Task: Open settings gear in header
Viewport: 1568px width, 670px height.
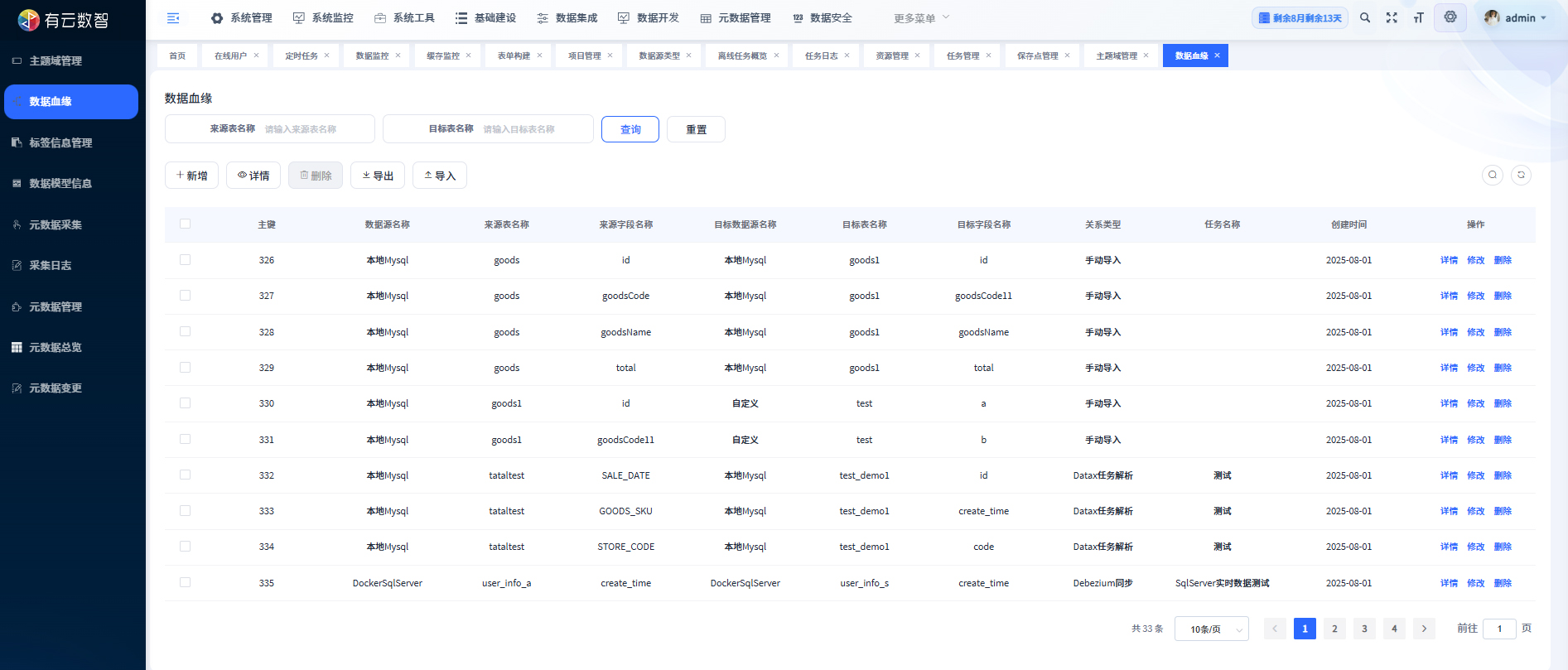Action: pos(1450,17)
